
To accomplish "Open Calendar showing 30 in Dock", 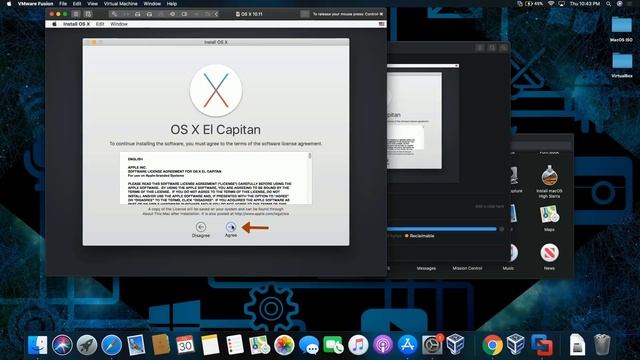I will [185, 345].
